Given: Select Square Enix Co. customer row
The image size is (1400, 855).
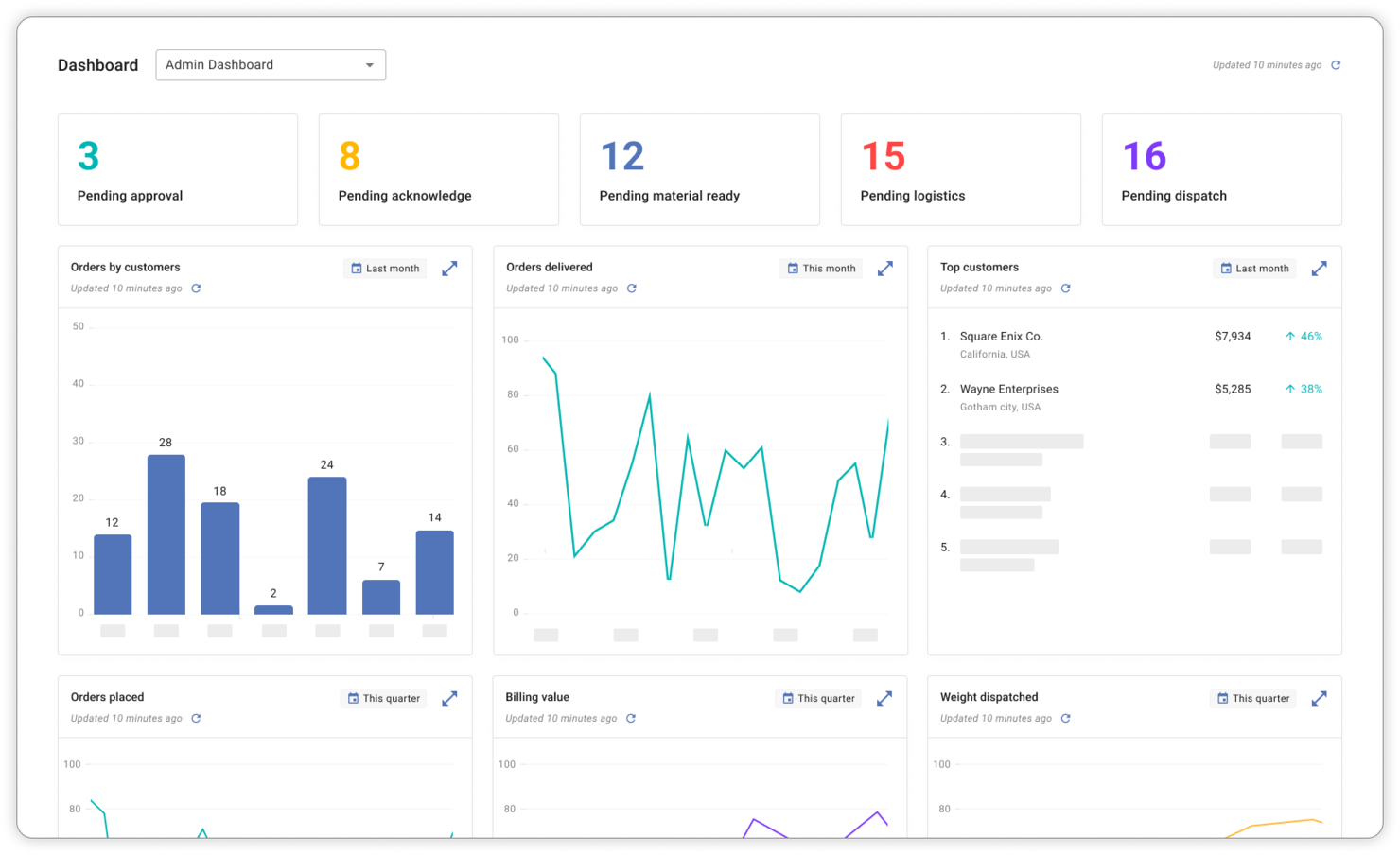Looking at the screenshot, I should click(x=1131, y=345).
